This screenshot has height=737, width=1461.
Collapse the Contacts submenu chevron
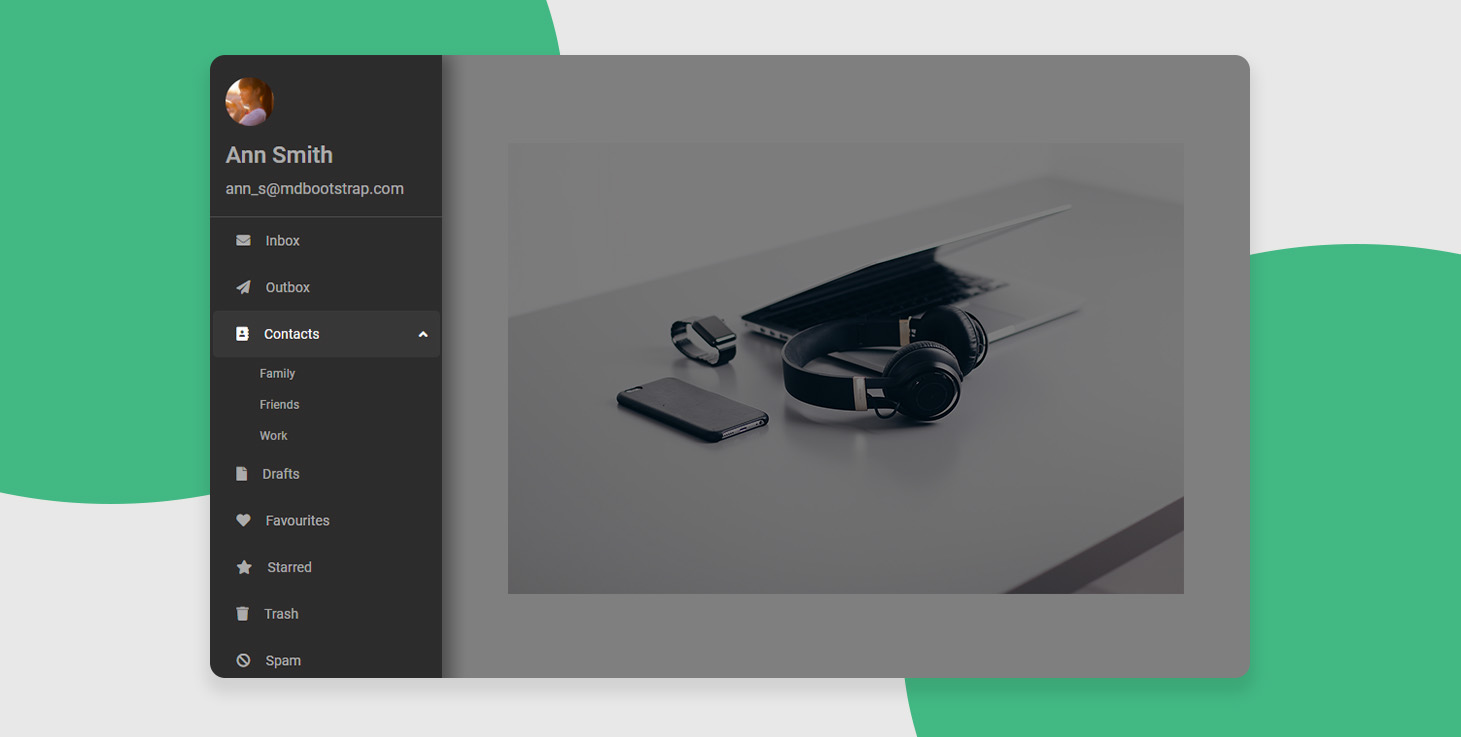(x=423, y=335)
